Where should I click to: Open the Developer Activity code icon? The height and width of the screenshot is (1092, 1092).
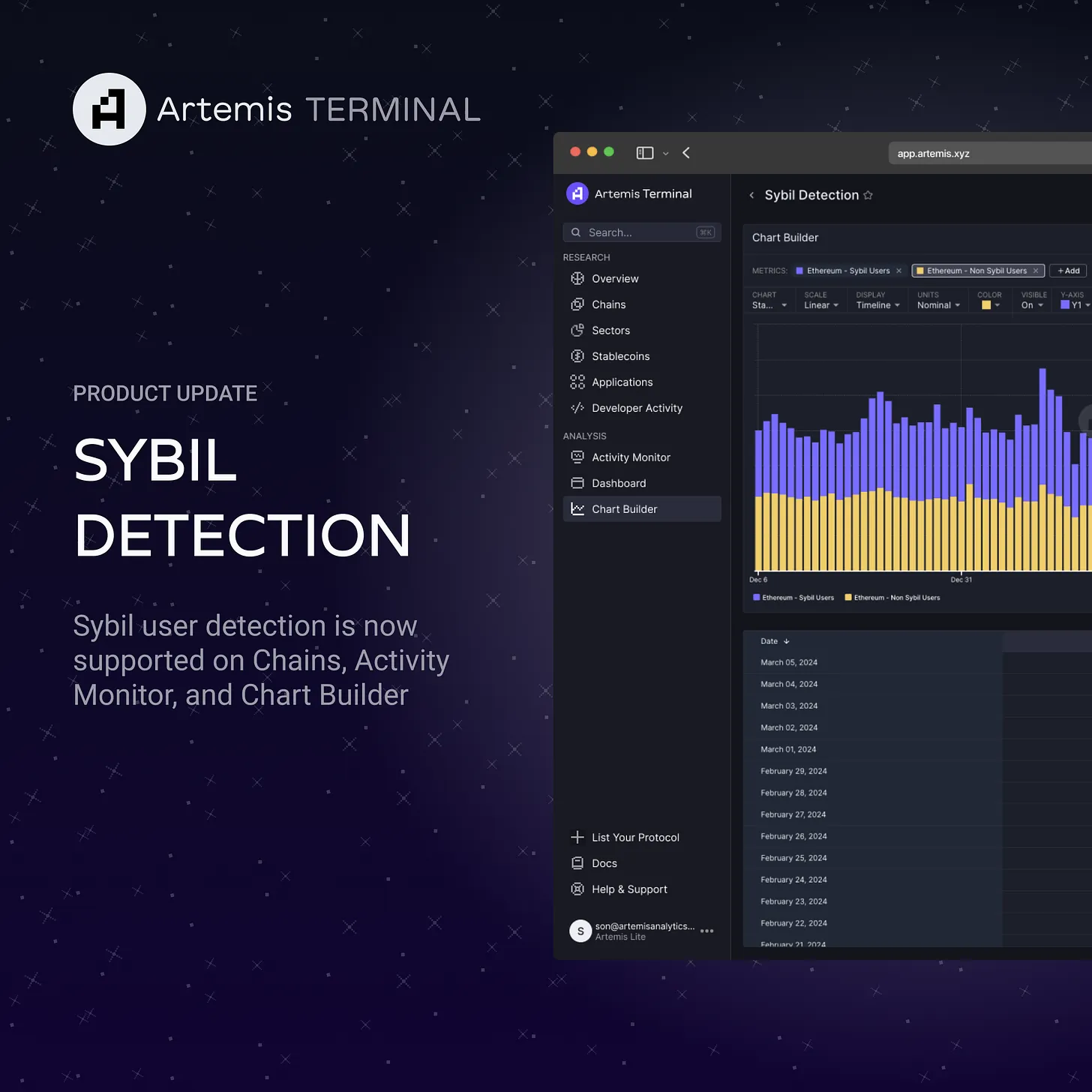577,408
